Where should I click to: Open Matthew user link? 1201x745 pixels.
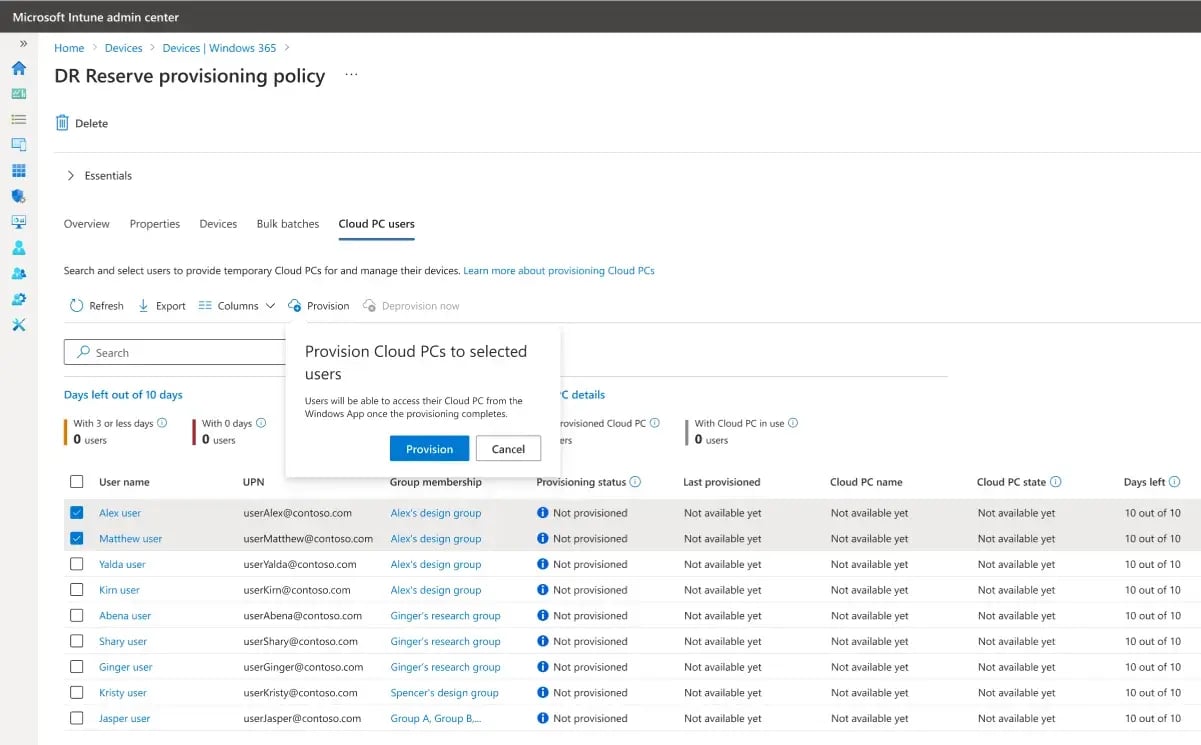[x=130, y=538]
